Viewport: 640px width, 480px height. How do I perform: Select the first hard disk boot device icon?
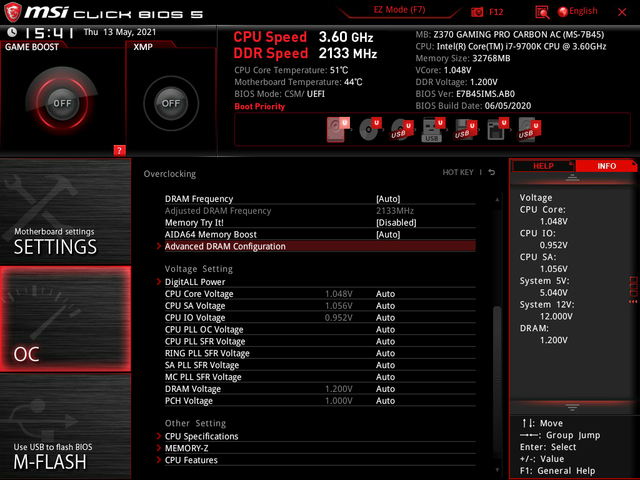338,129
